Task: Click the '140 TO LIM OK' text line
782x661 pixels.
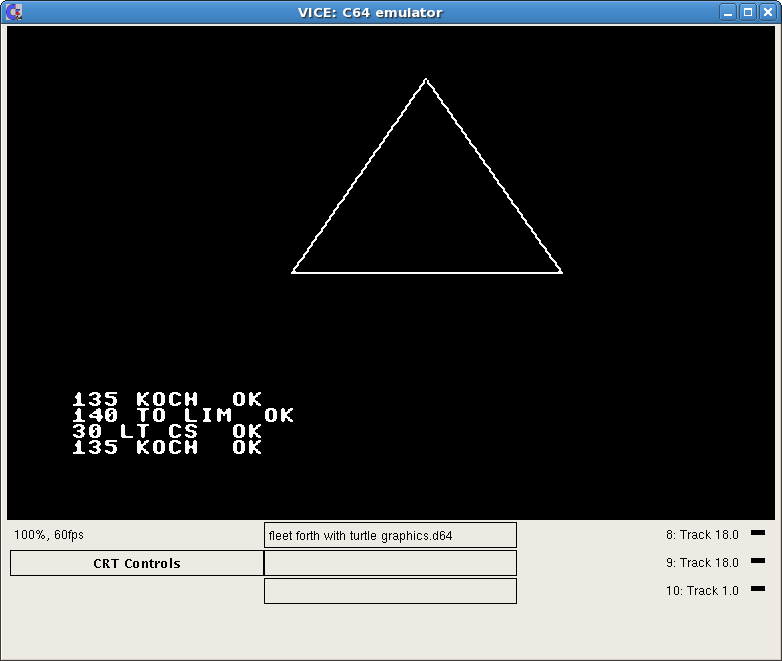Action: point(183,415)
